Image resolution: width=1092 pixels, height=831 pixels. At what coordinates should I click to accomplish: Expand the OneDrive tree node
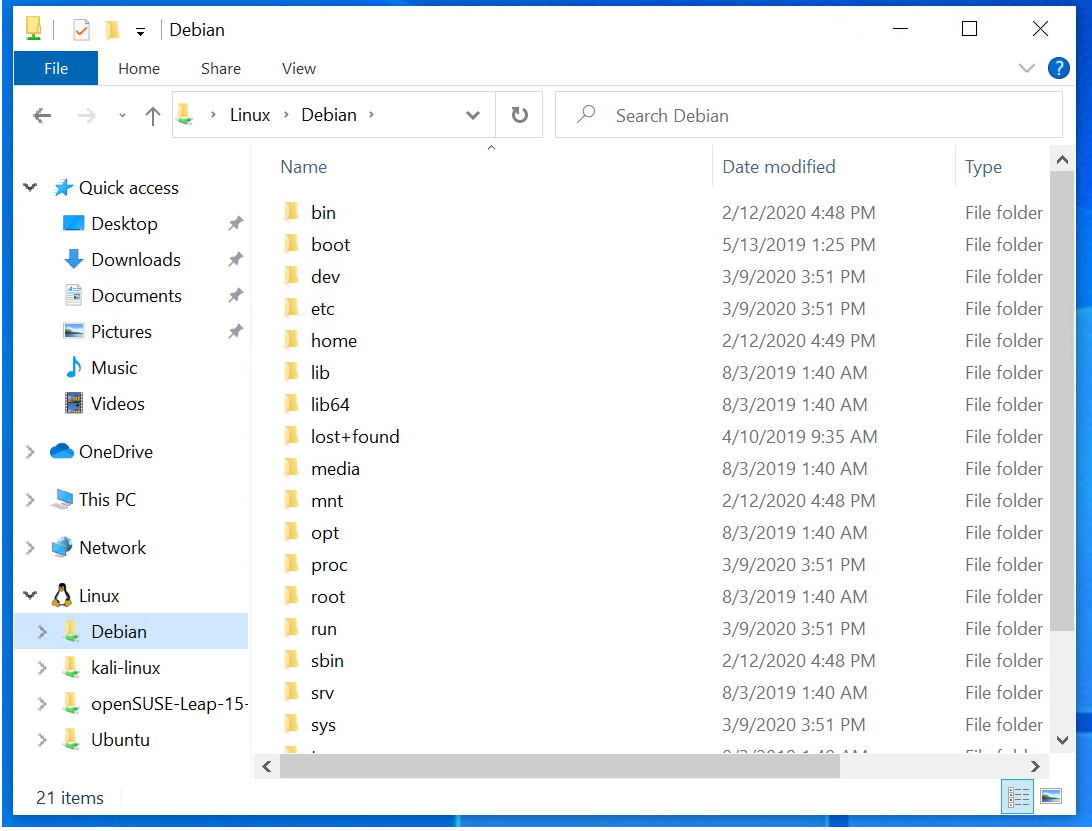[30, 452]
